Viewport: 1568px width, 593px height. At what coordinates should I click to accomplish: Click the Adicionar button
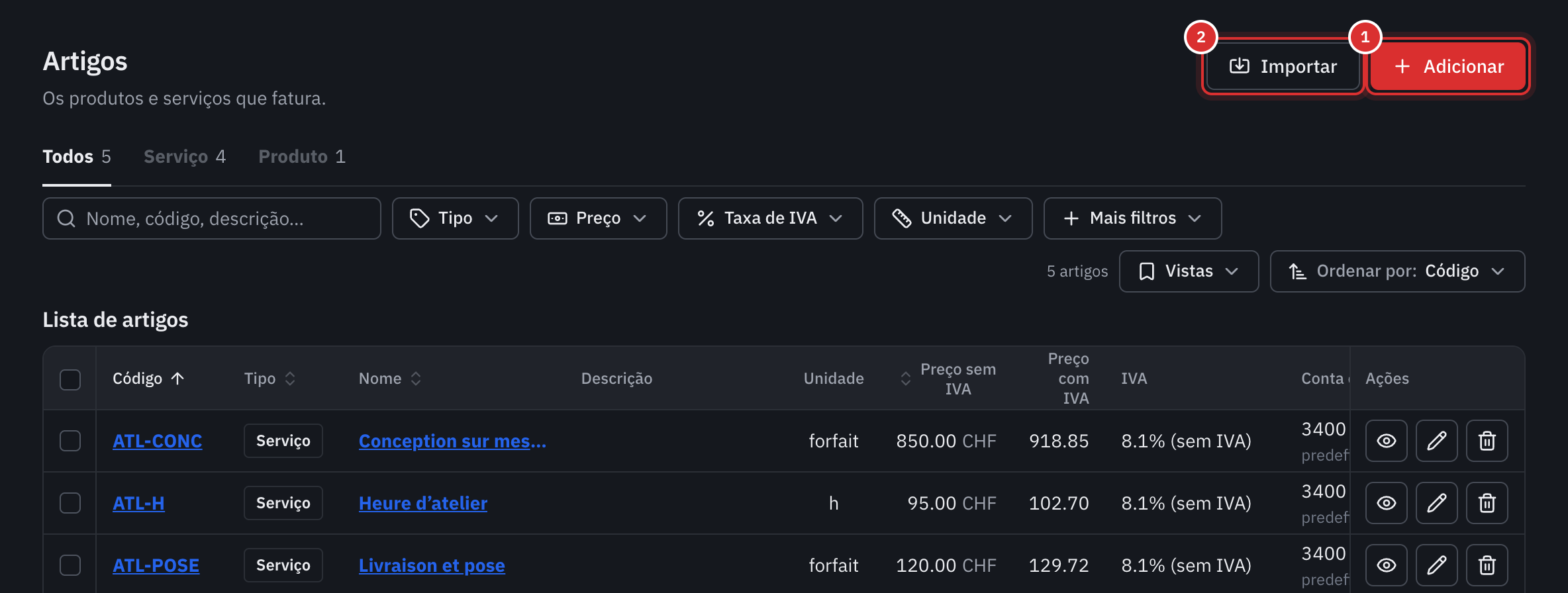pos(1448,66)
